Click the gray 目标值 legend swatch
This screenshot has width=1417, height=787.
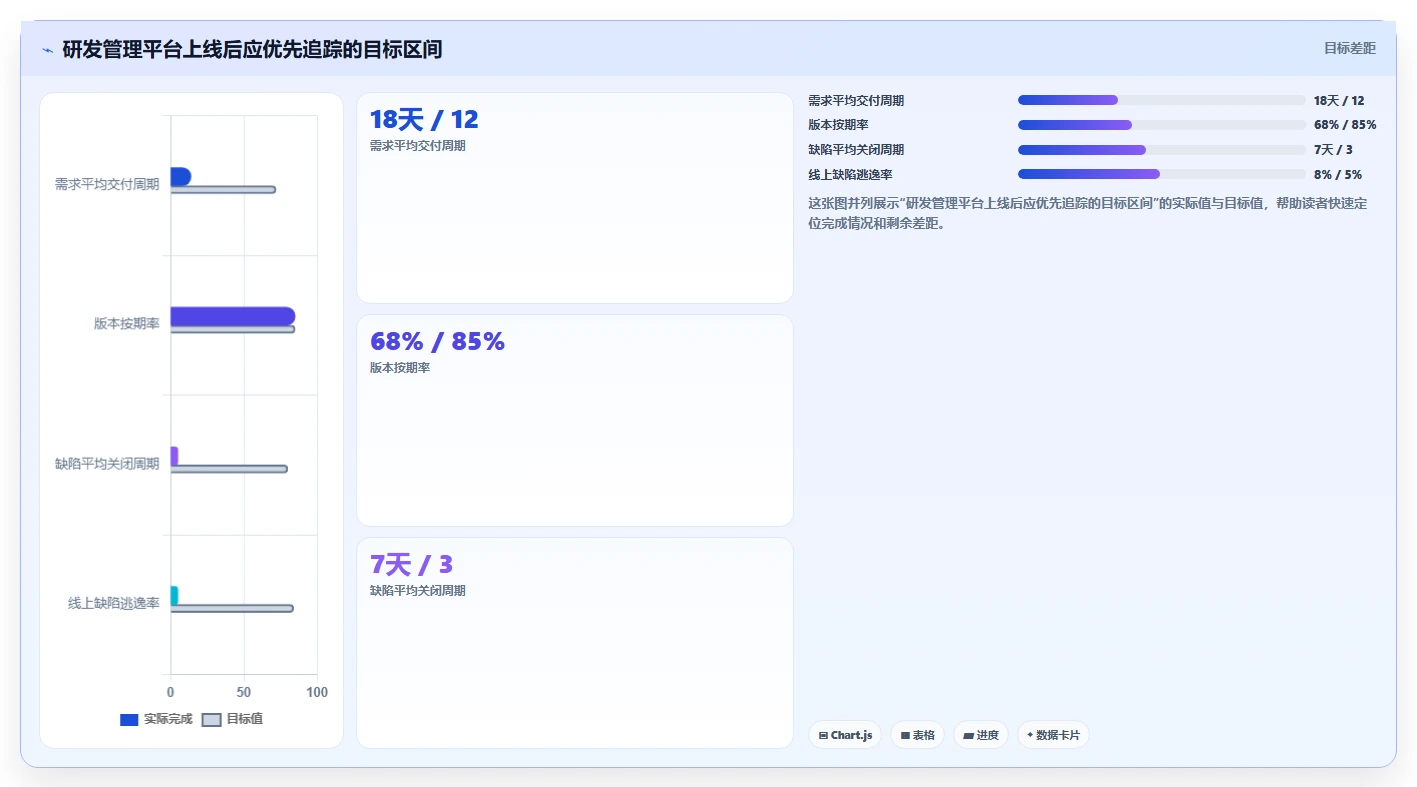pos(211,720)
